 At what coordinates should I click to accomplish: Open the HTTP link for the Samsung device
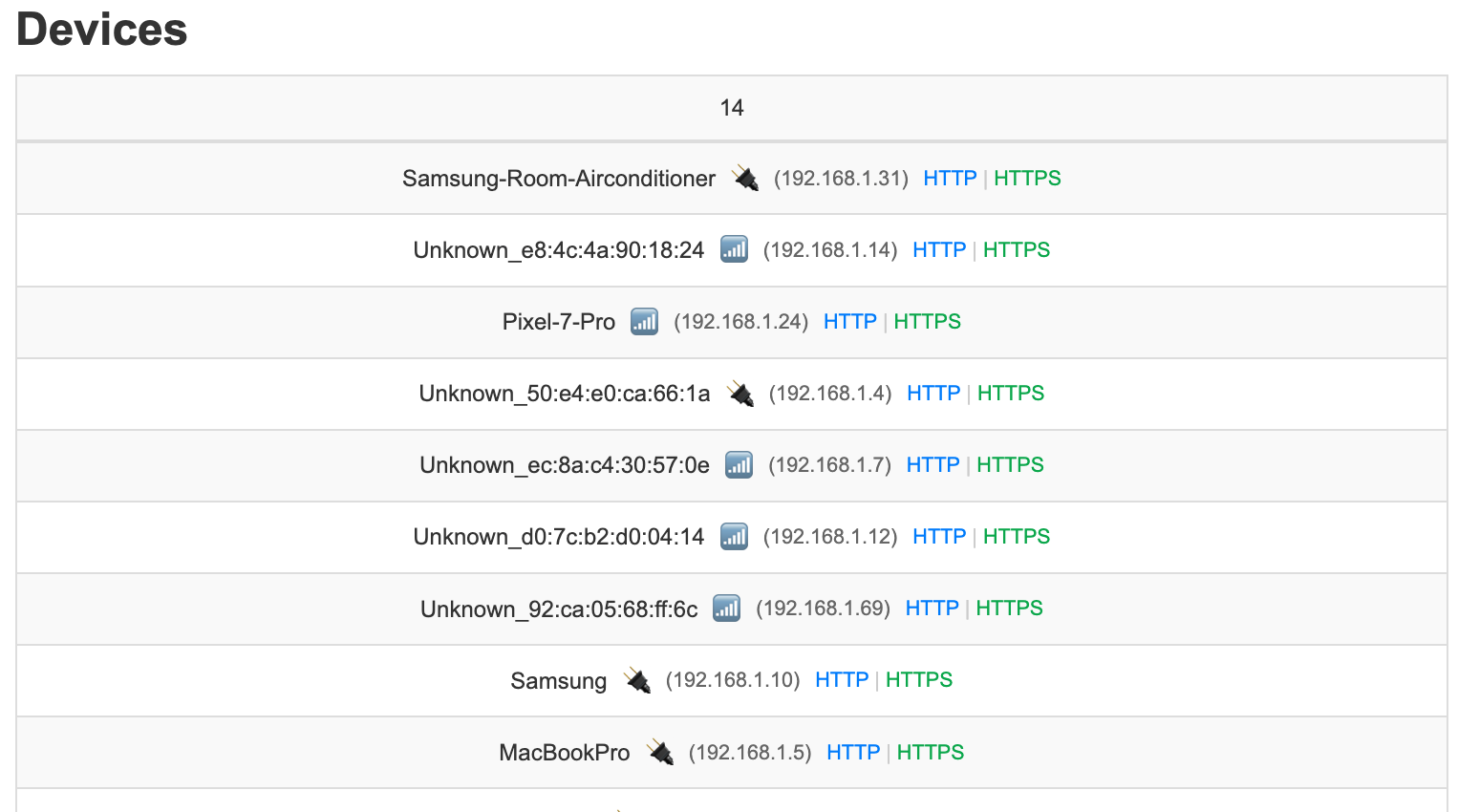(841, 679)
